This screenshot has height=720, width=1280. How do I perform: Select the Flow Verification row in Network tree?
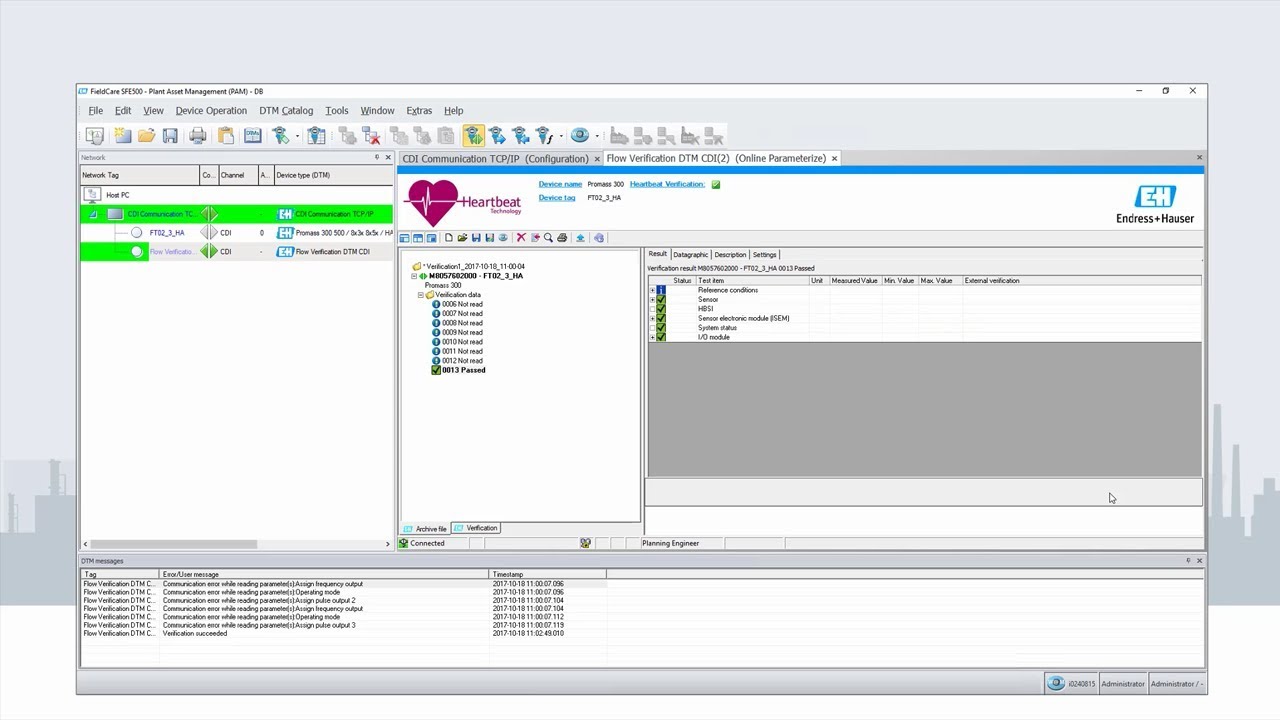click(x=236, y=252)
